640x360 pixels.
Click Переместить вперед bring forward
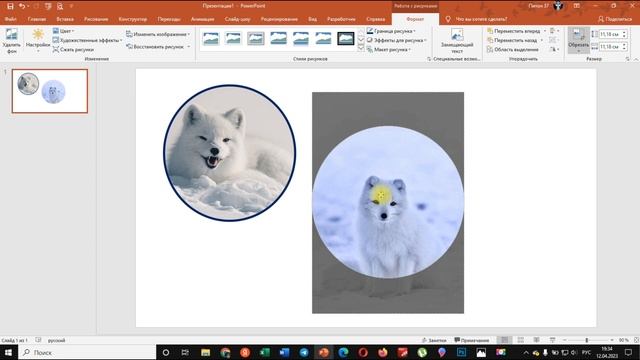pyautogui.click(x=514, y=31)
